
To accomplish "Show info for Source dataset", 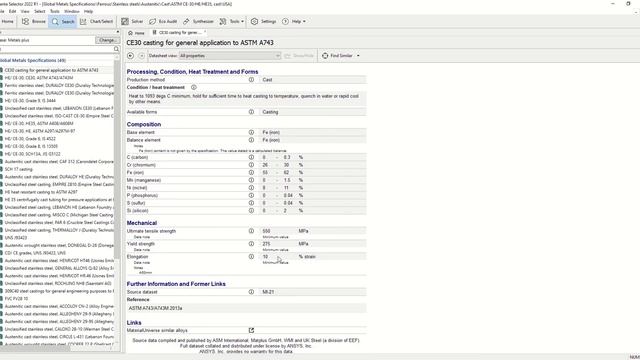I will (x=251, y=292).
